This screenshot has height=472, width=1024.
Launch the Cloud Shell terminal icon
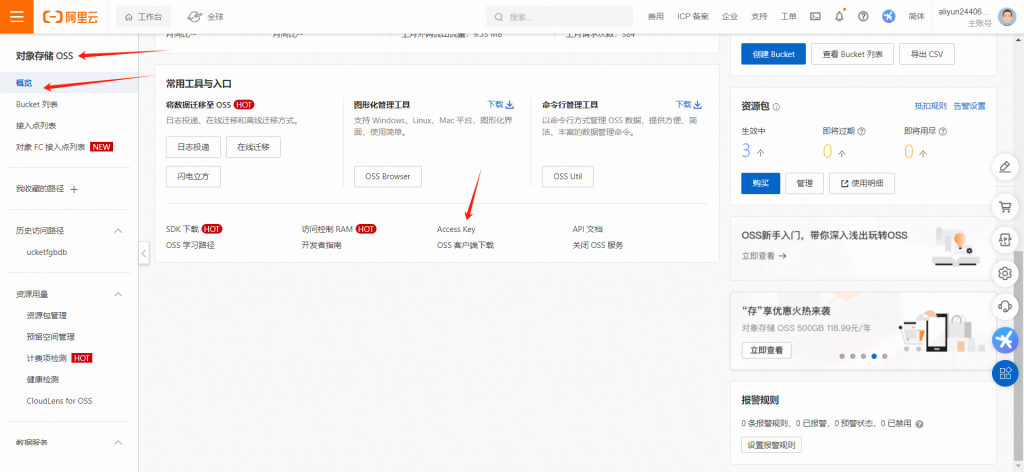815,17
